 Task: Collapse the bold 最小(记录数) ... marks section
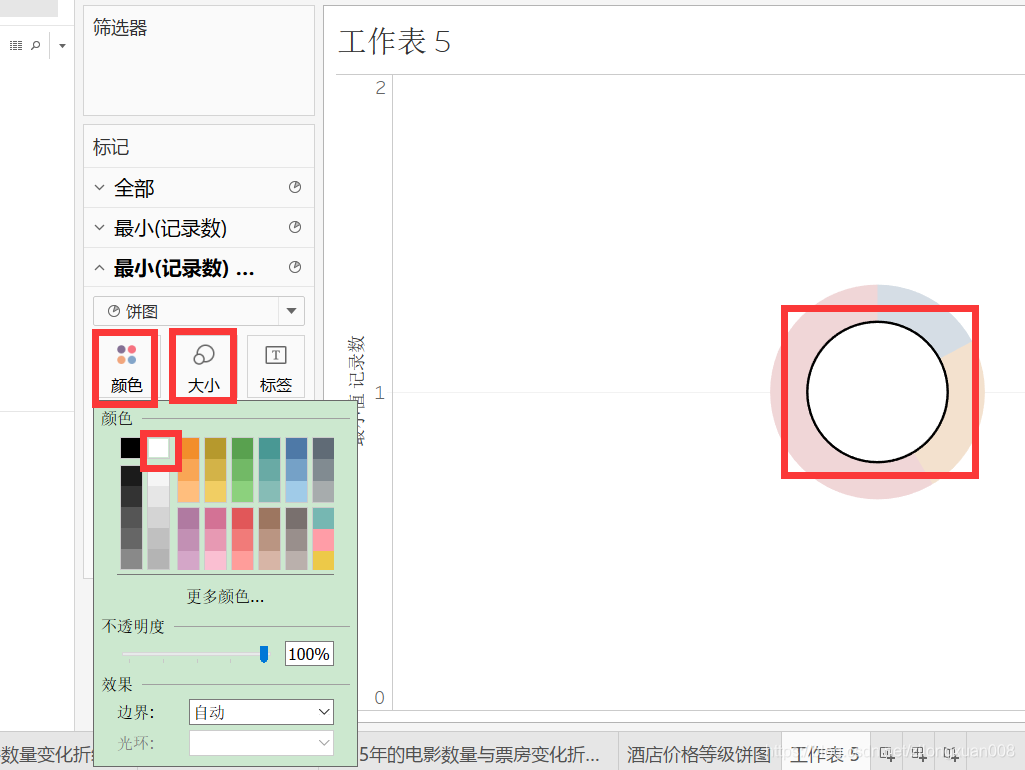click(99, 268)
